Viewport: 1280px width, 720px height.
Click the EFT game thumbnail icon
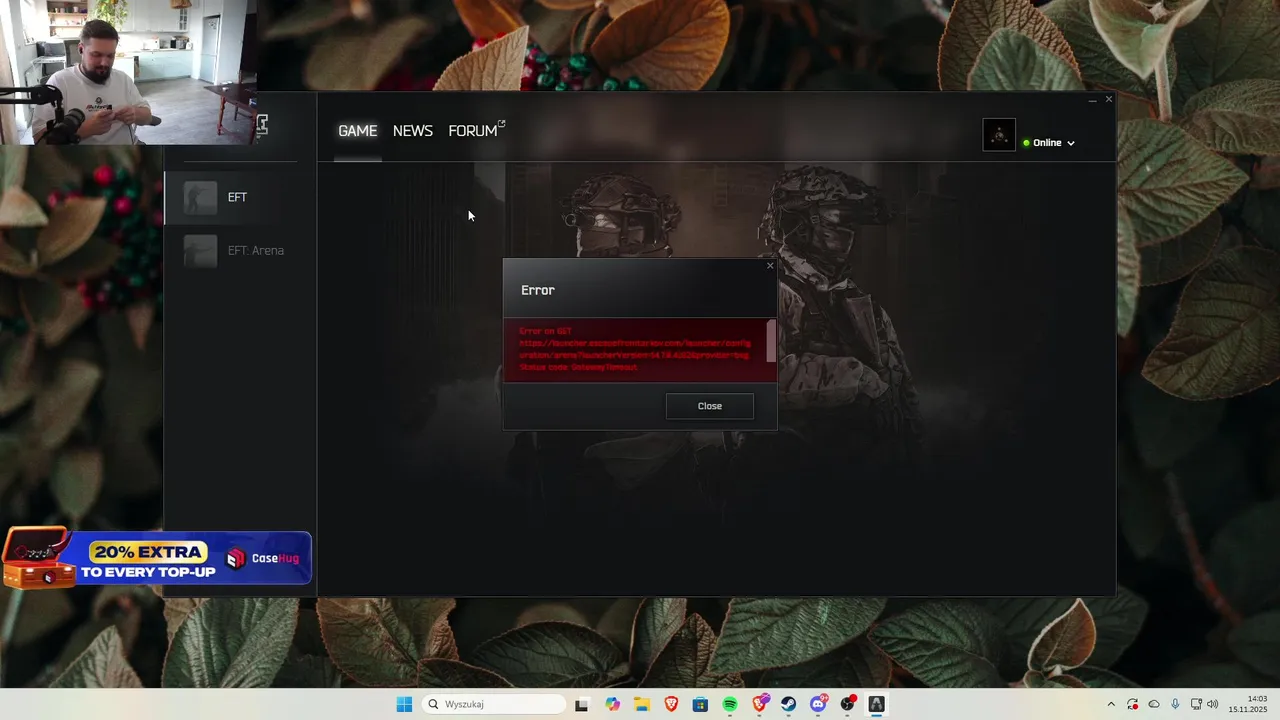(200, 197)
